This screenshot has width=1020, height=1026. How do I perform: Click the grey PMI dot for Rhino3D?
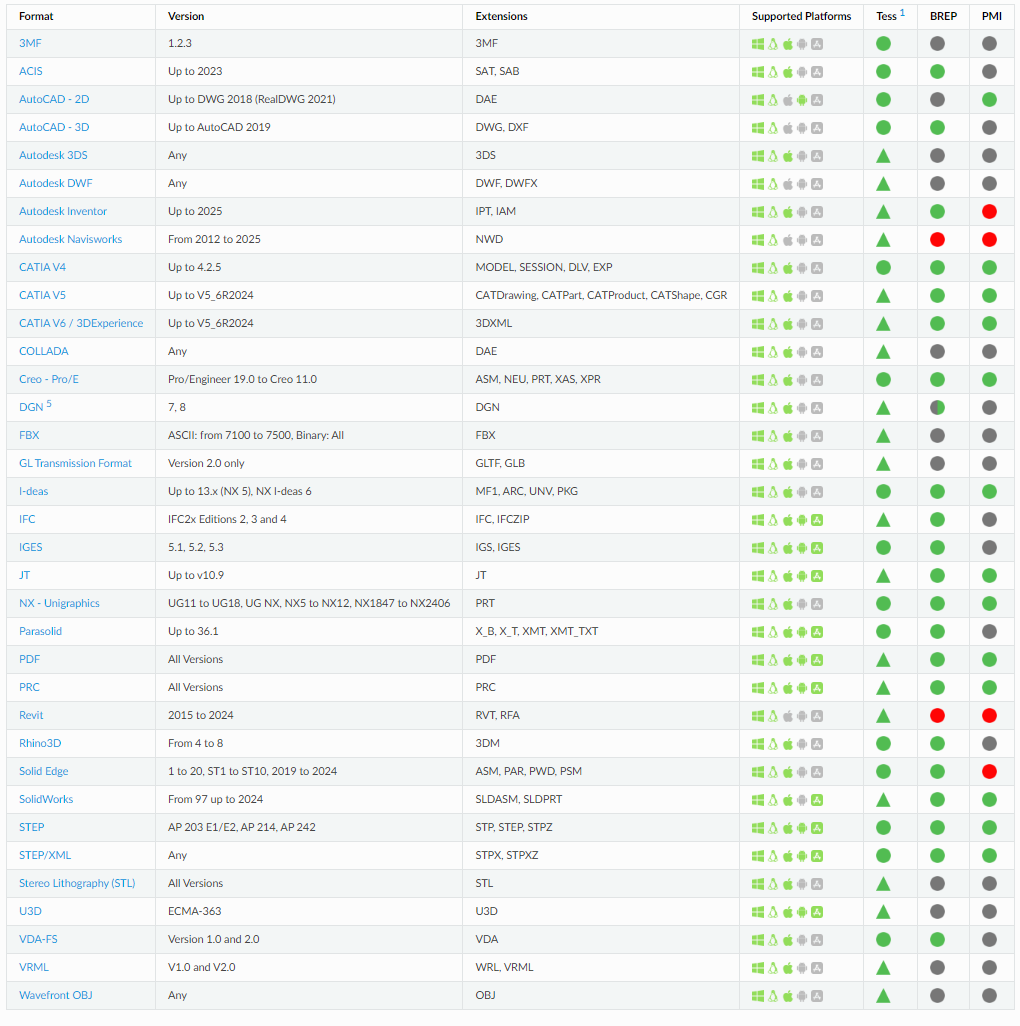989,743
